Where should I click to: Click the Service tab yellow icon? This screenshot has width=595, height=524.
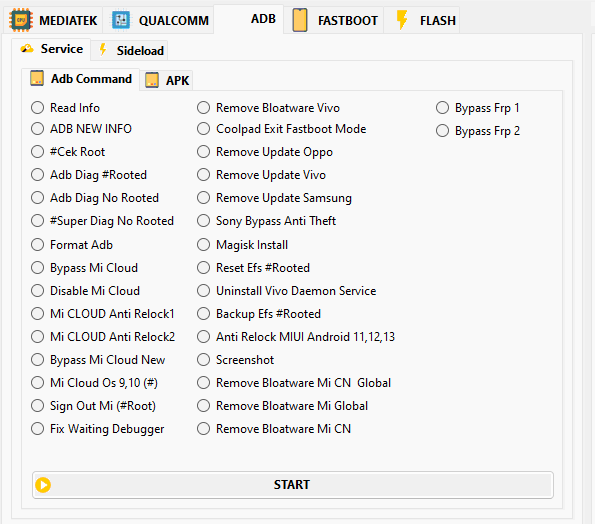tap(27, 49)
